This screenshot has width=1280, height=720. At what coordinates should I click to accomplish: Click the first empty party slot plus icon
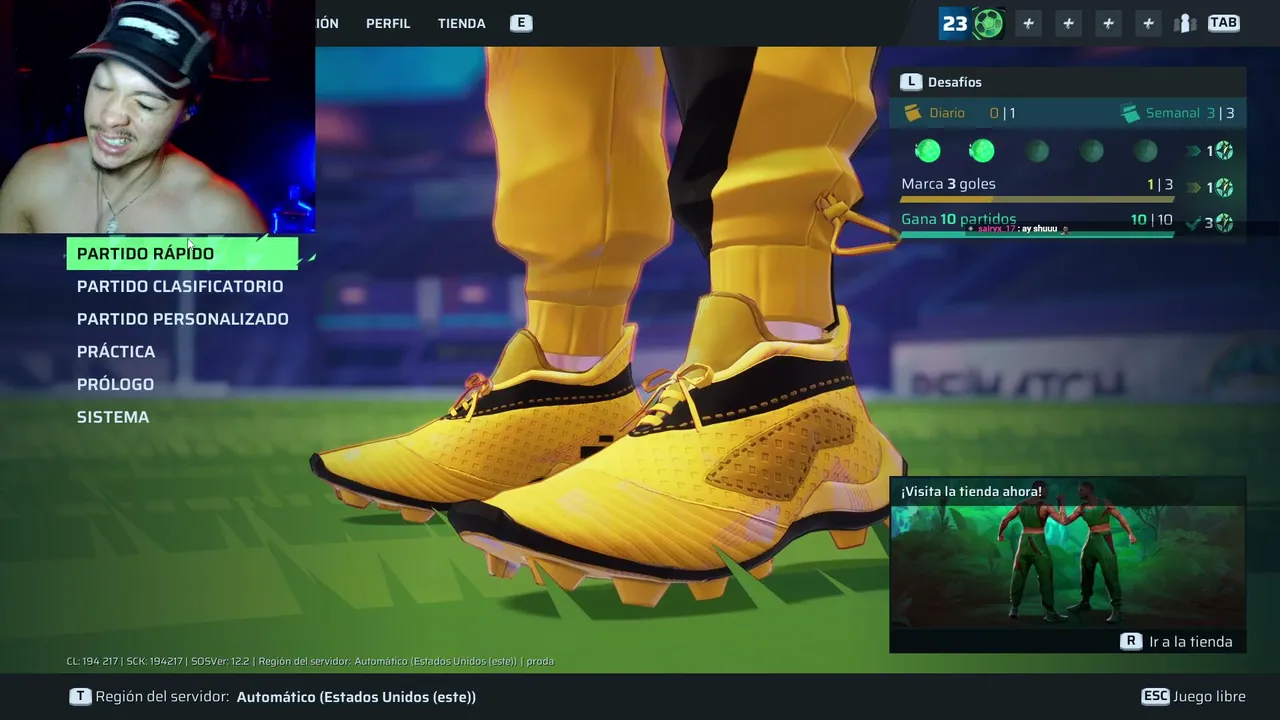tap(1028, 23)
